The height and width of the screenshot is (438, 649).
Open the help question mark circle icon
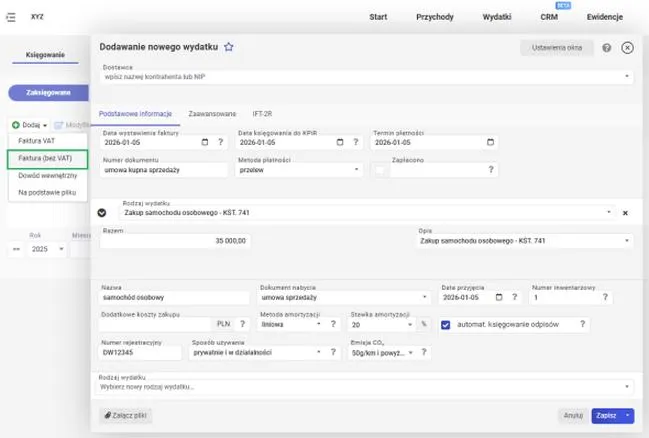point(606,48)
